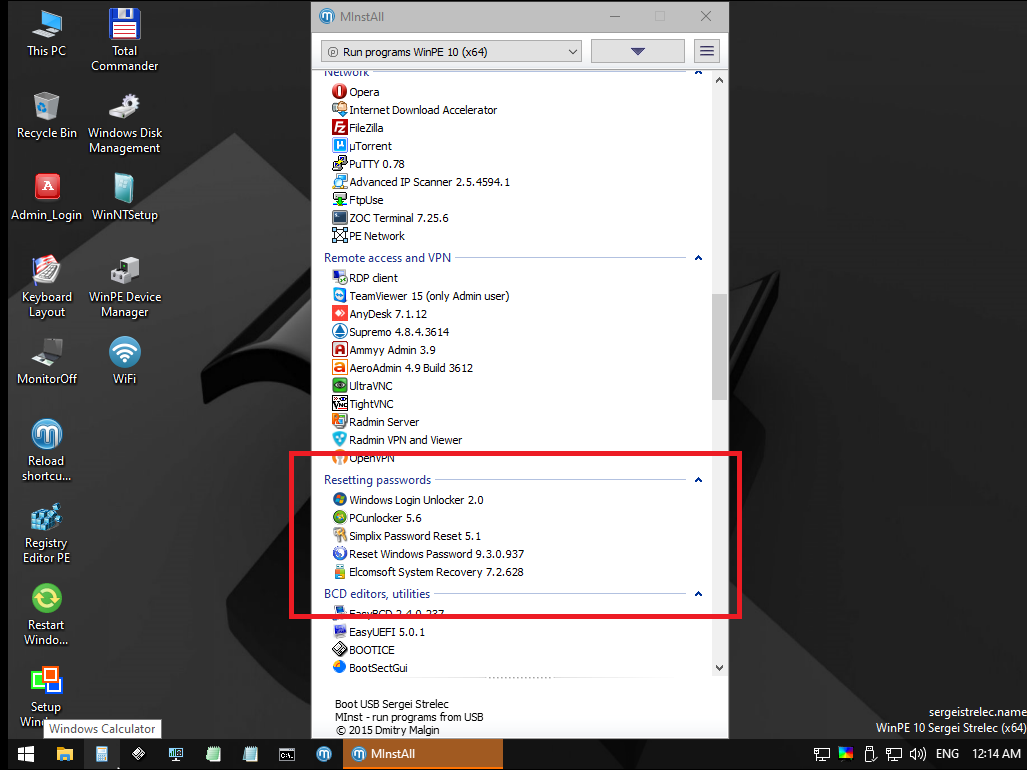Image resolution: width=1027 pixels, height=770 pixels.
Task: Collapse the Network section
Action: click(x=698, y=72)
